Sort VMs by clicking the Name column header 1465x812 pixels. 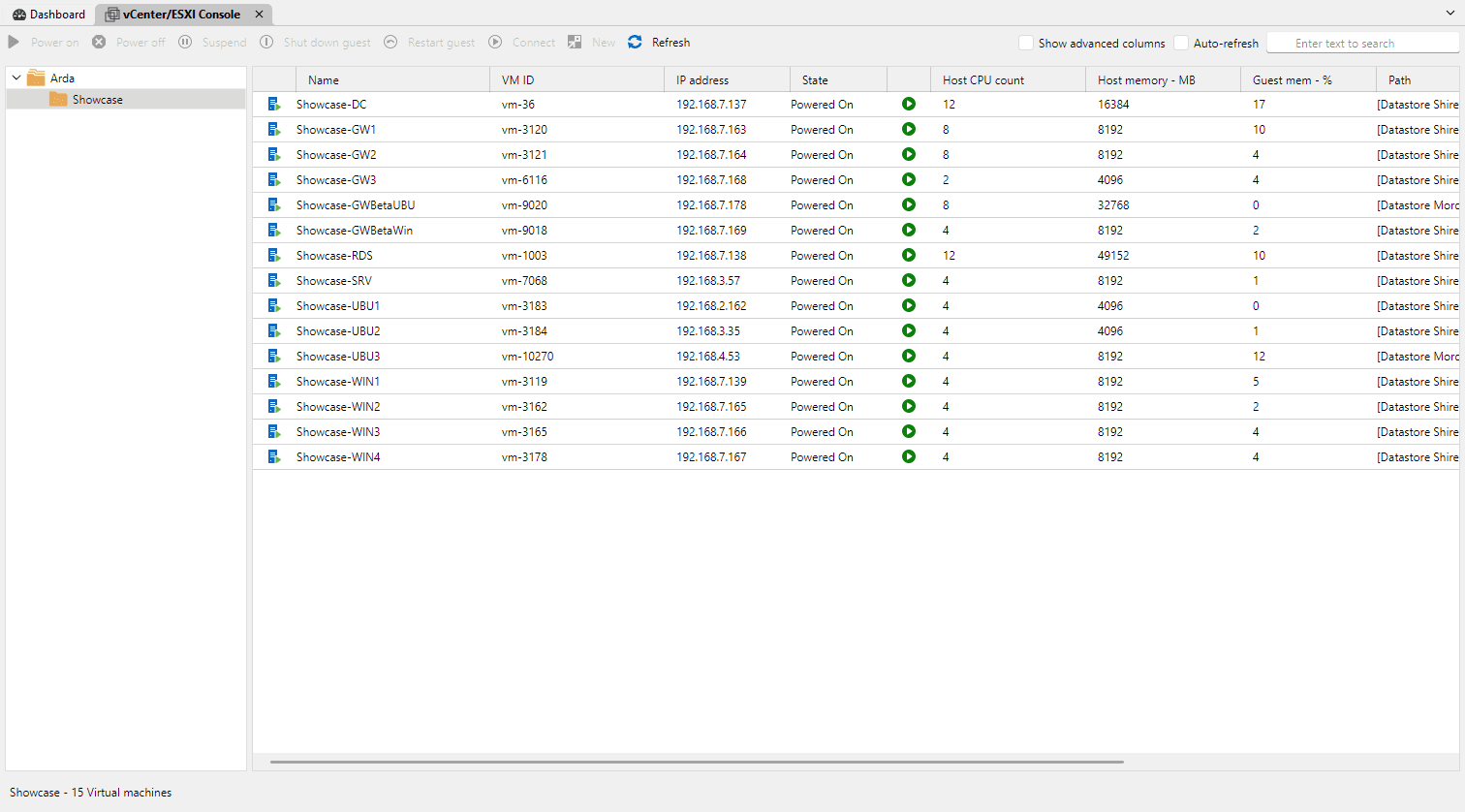click(x=324, y=79)
